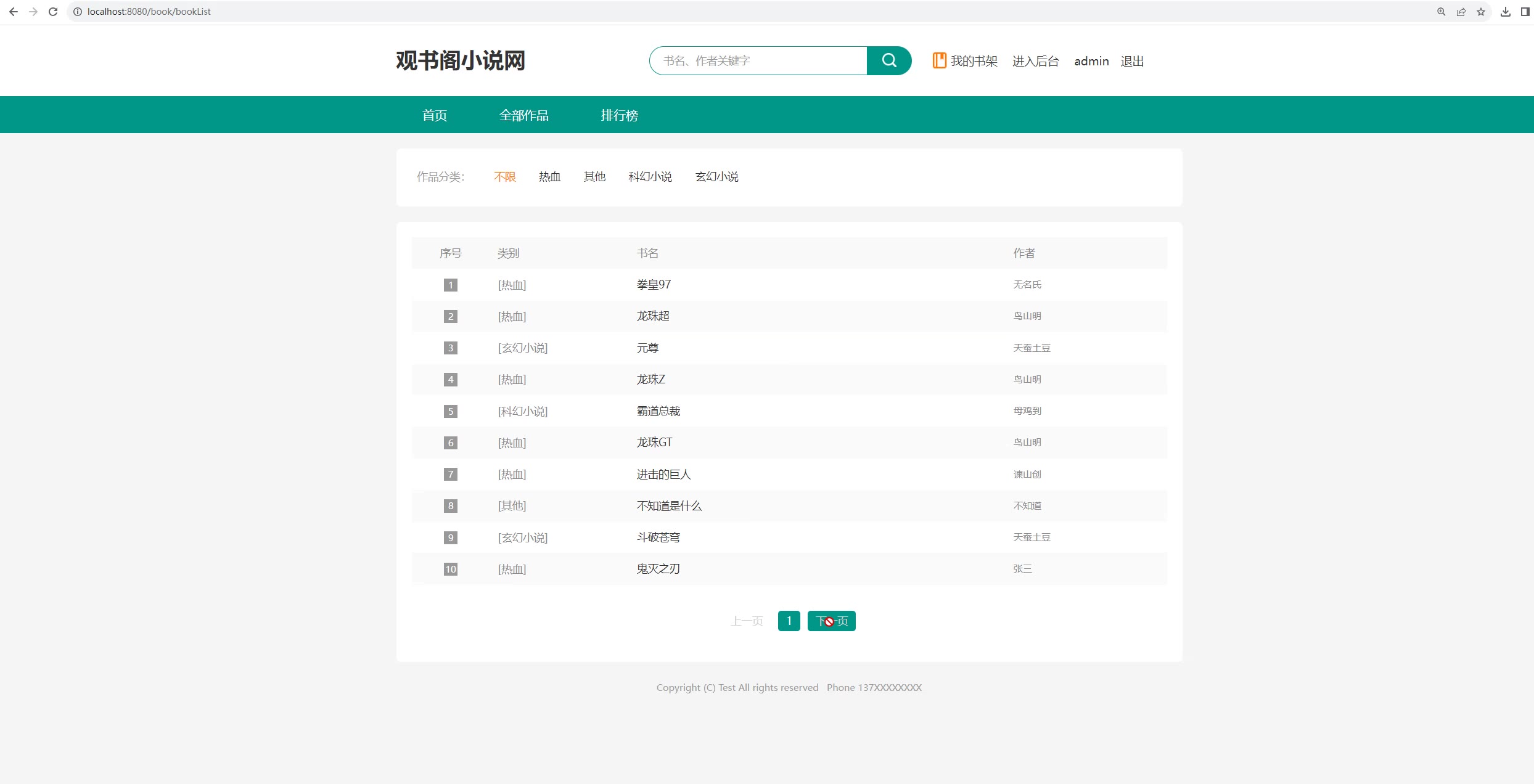Viewport: 1534px width, 784px height.
Task: Select the 不限 category filter
Action: 504,177
